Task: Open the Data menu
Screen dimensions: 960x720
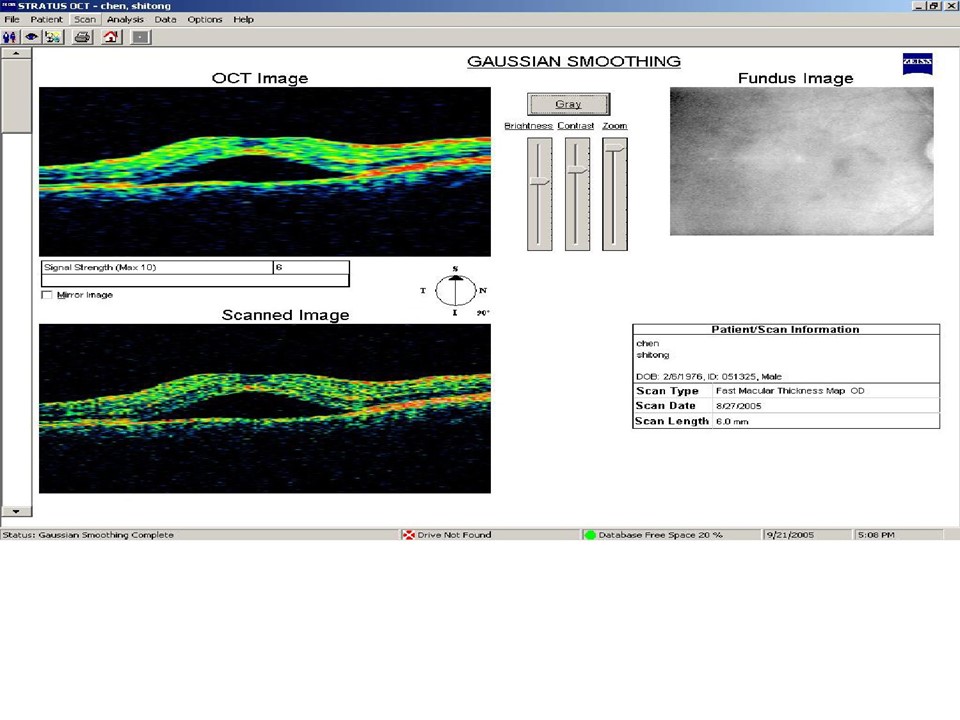Action: coord(165,20)
